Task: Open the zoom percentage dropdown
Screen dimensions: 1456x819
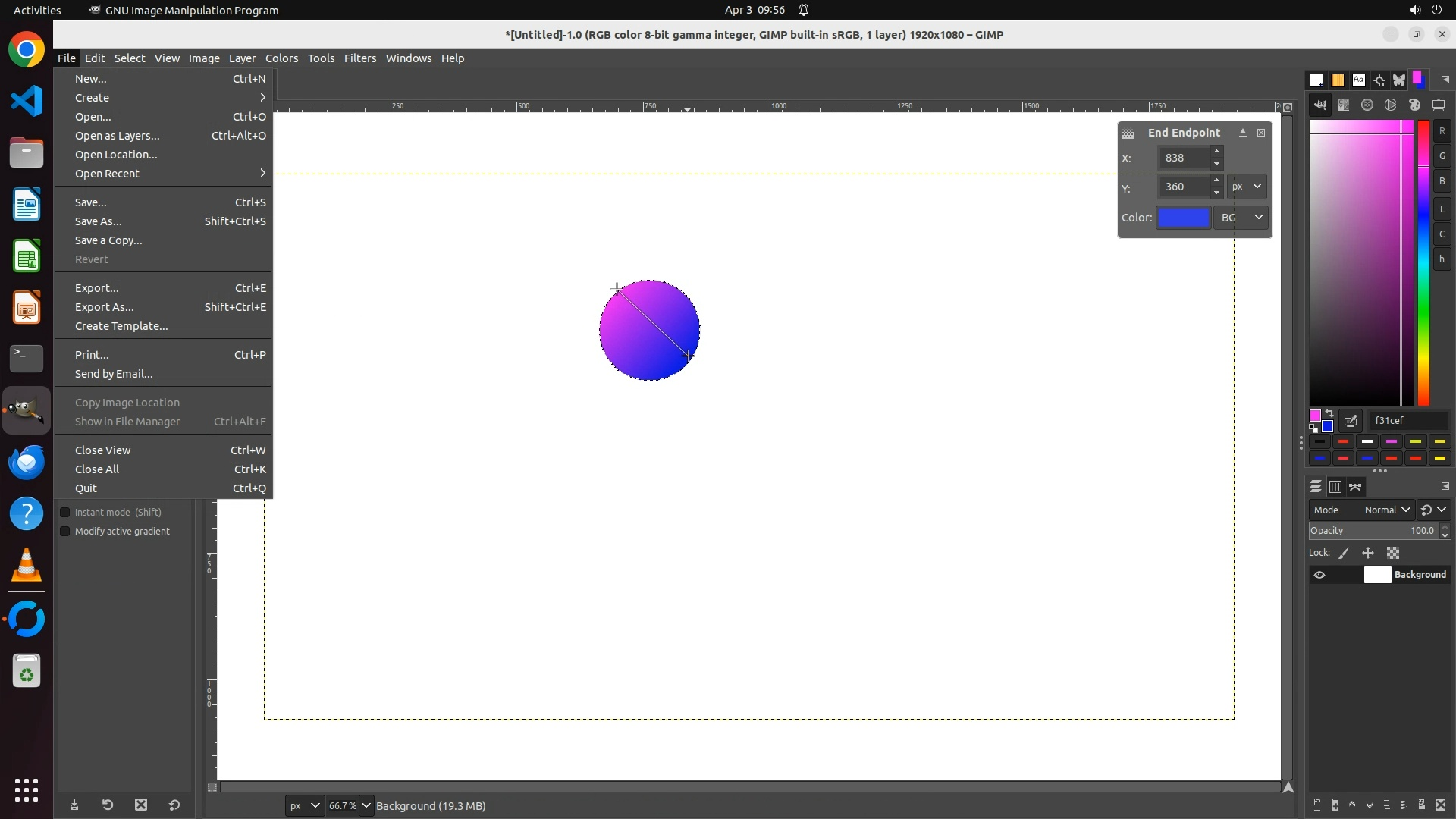Action: pos(366,806)
